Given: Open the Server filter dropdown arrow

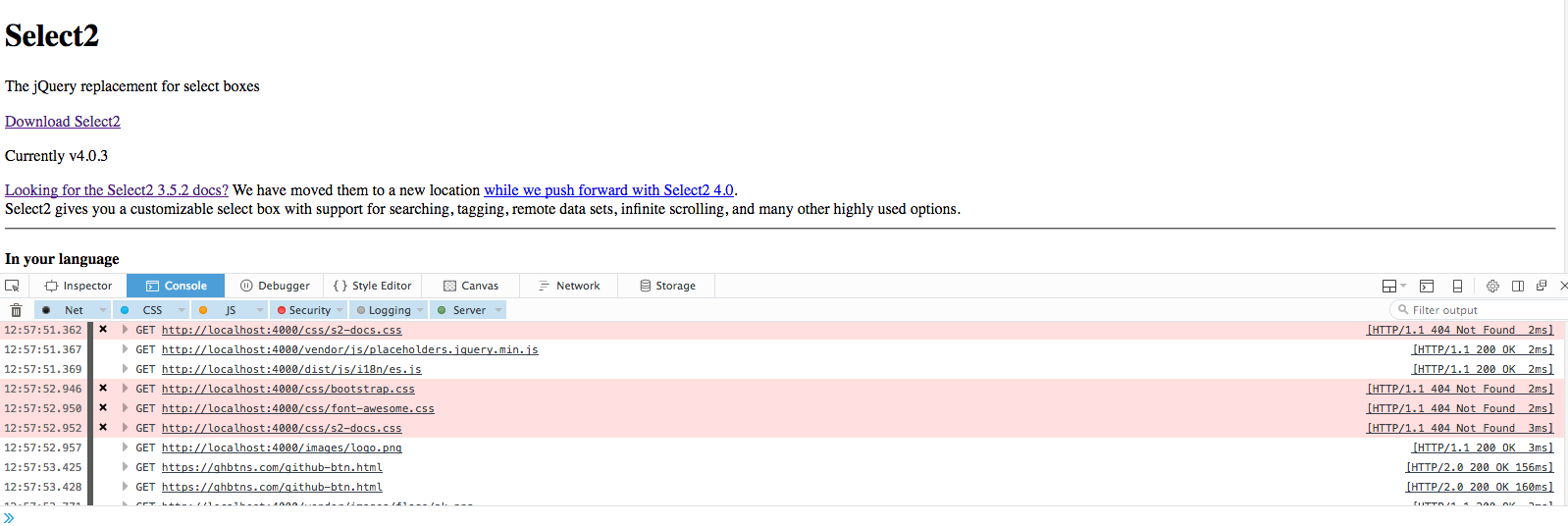Looking at the screenshot, I should [x=499, y=310].
